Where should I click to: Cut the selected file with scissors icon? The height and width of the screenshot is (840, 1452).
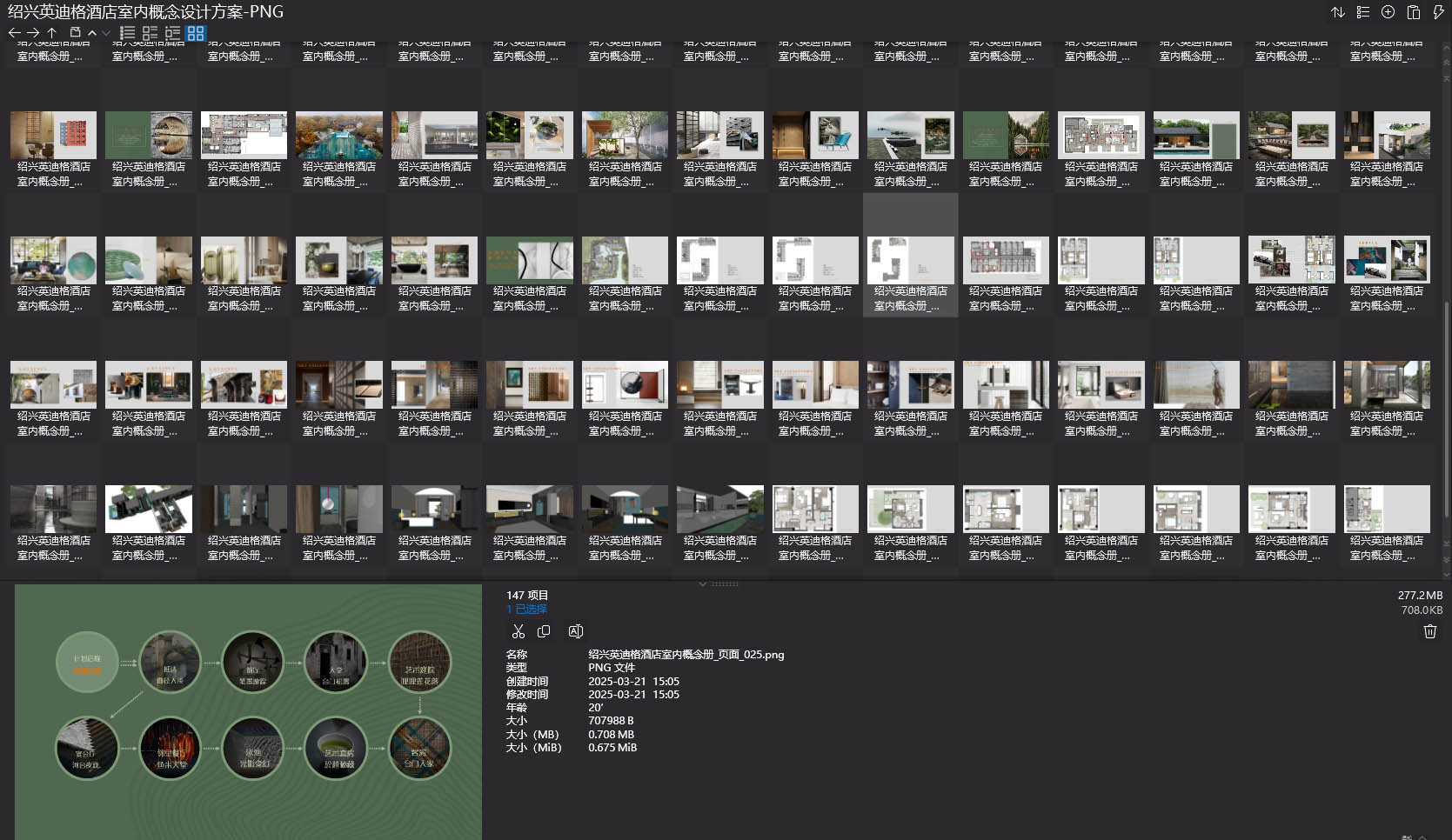point(519,631)
